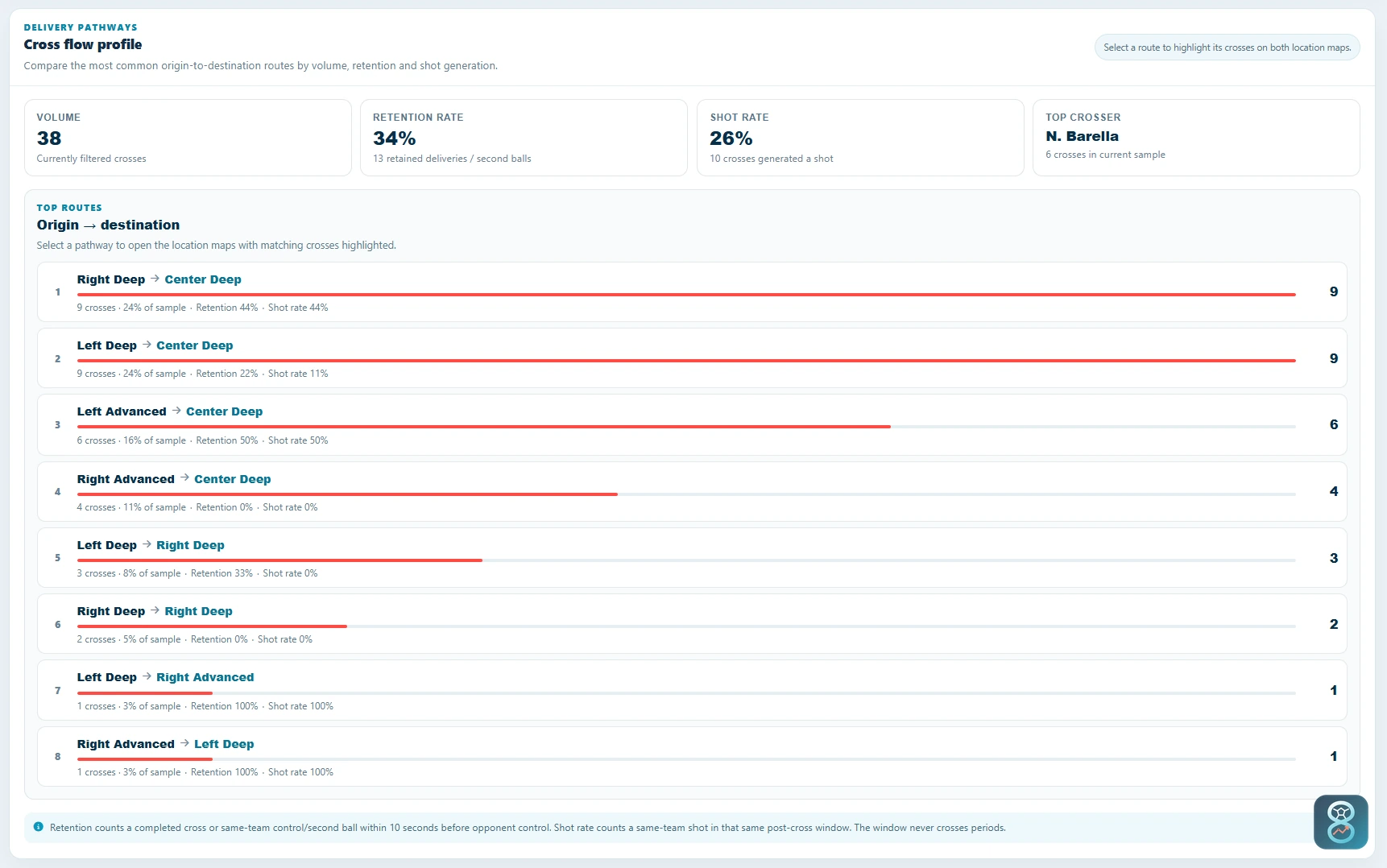The height and width of the screenshot is (868, 1387).
Task: Click '6 crosses in current sample' text
Action: (x=1105, y=155)
